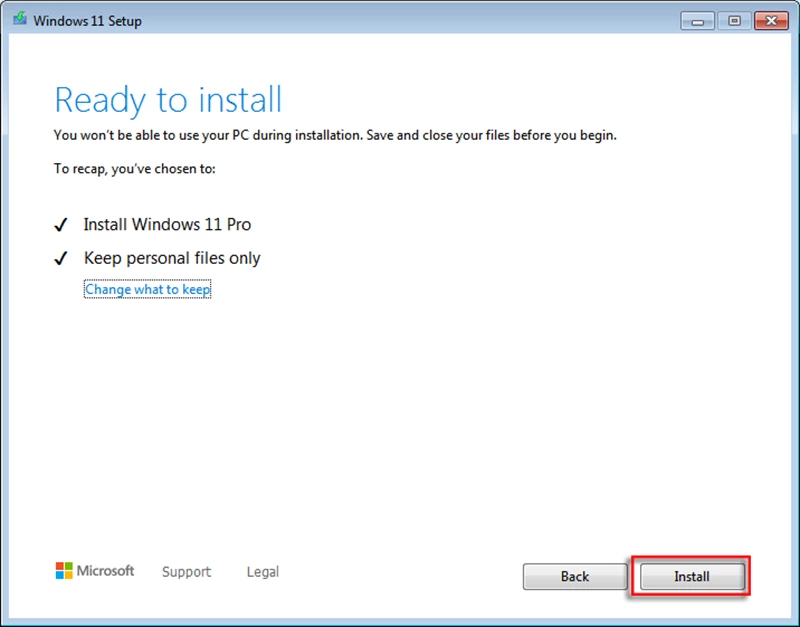Click the Windows 11 Setup title bar icon
The width and height of the screenshot is (800, 627).
pyautogui.click(x=20, y=20)
